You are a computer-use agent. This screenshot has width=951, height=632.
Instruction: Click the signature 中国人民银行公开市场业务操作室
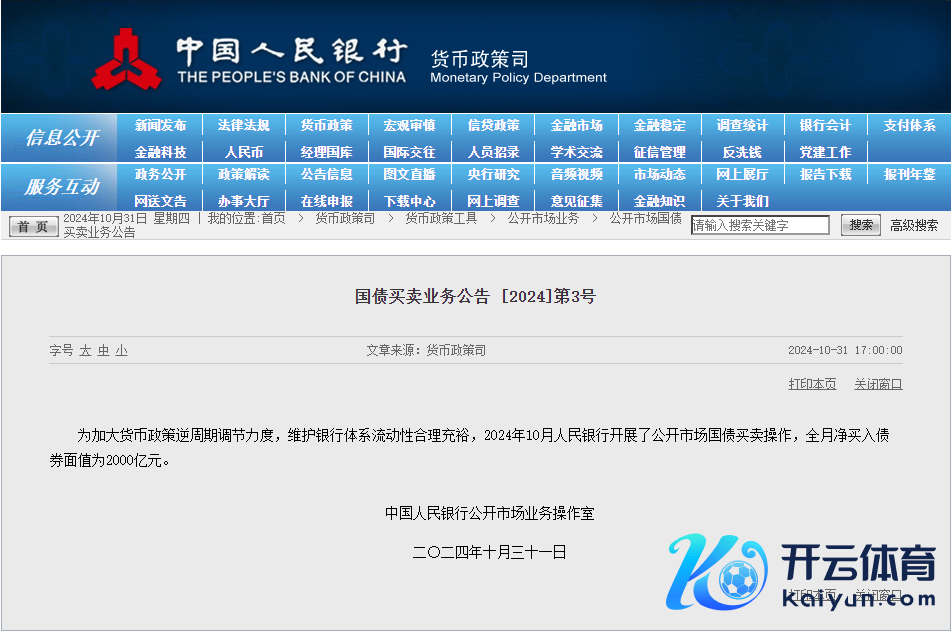click(489, 513)
